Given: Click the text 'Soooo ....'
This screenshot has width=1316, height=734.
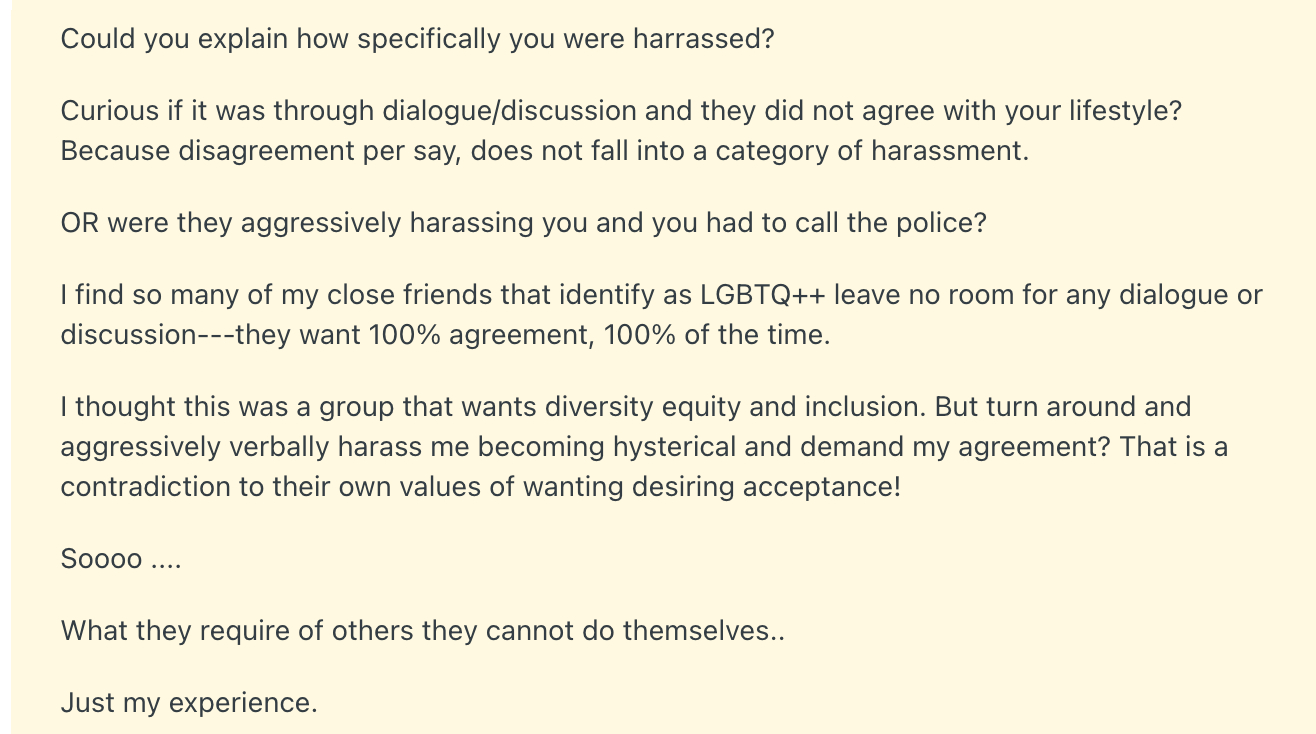Looking at the screenshot, I should tap(120, 559).
